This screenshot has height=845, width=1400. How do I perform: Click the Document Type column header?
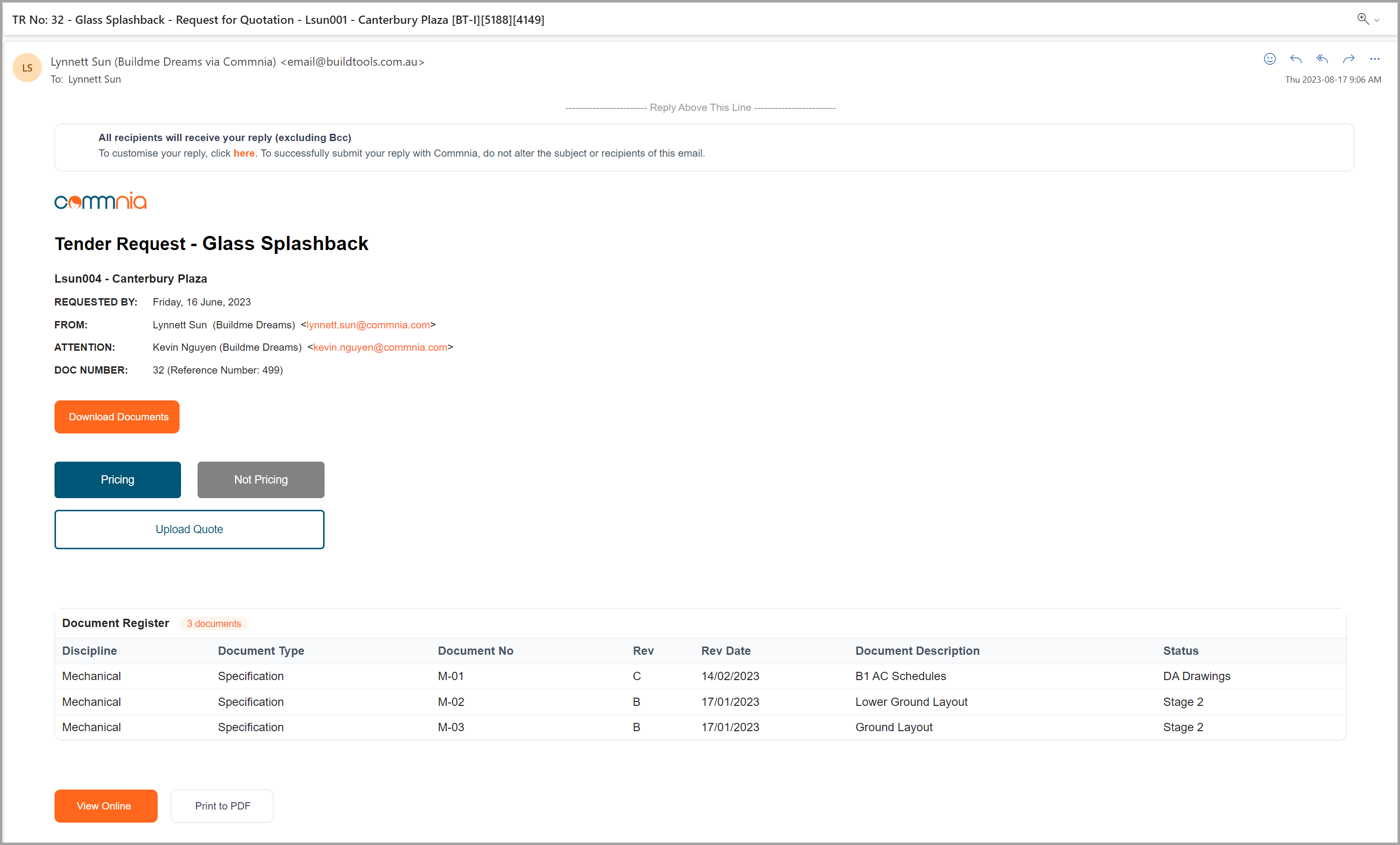(261, 651)
